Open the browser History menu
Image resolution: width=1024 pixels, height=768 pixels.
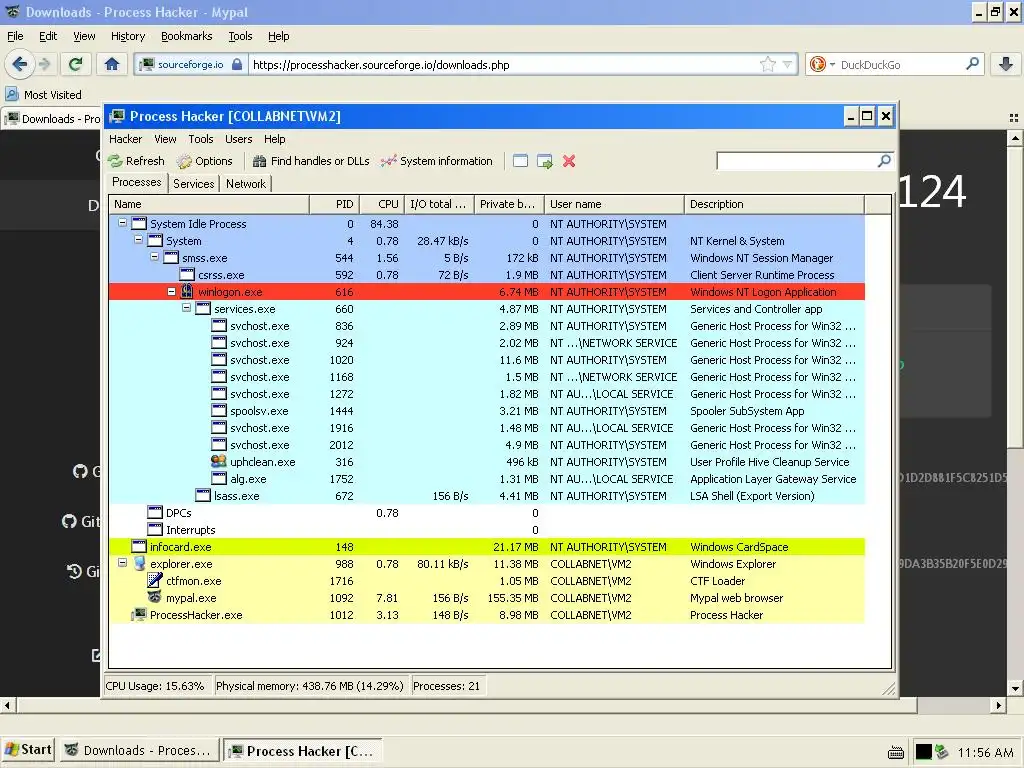tap(128, 37)
